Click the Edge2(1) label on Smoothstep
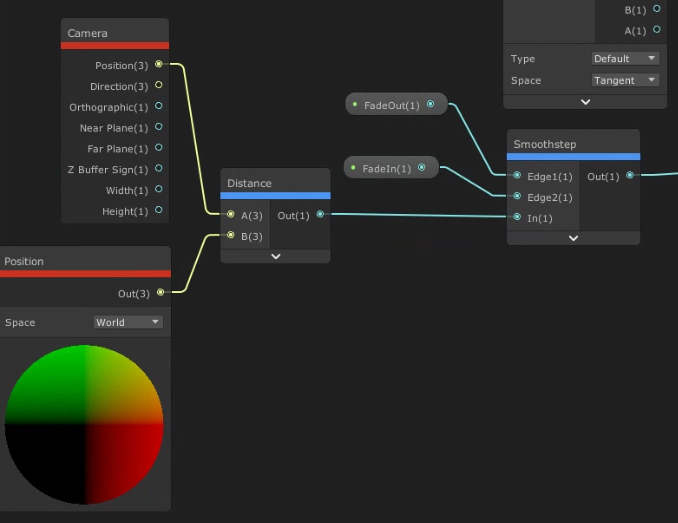Screen dimensions: 678x523 click(x=550, y=198)
